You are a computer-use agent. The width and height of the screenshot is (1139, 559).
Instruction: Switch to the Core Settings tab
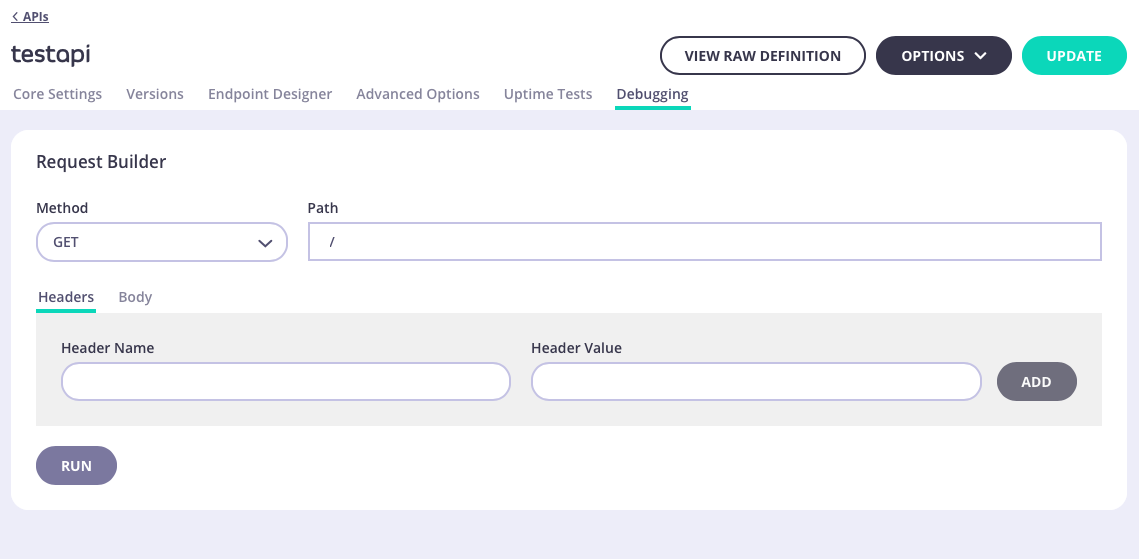coord(57,94)
